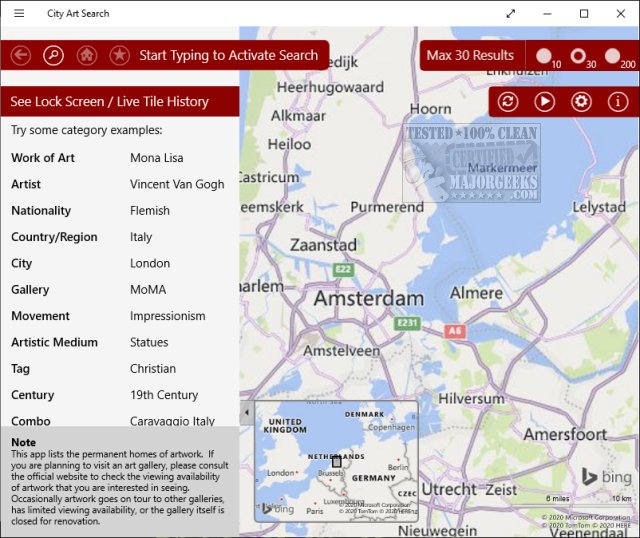This screenshot has width=640, height=538.
Task: Search example Vincent Van Gogh
Action: click(x=177, y=185)
